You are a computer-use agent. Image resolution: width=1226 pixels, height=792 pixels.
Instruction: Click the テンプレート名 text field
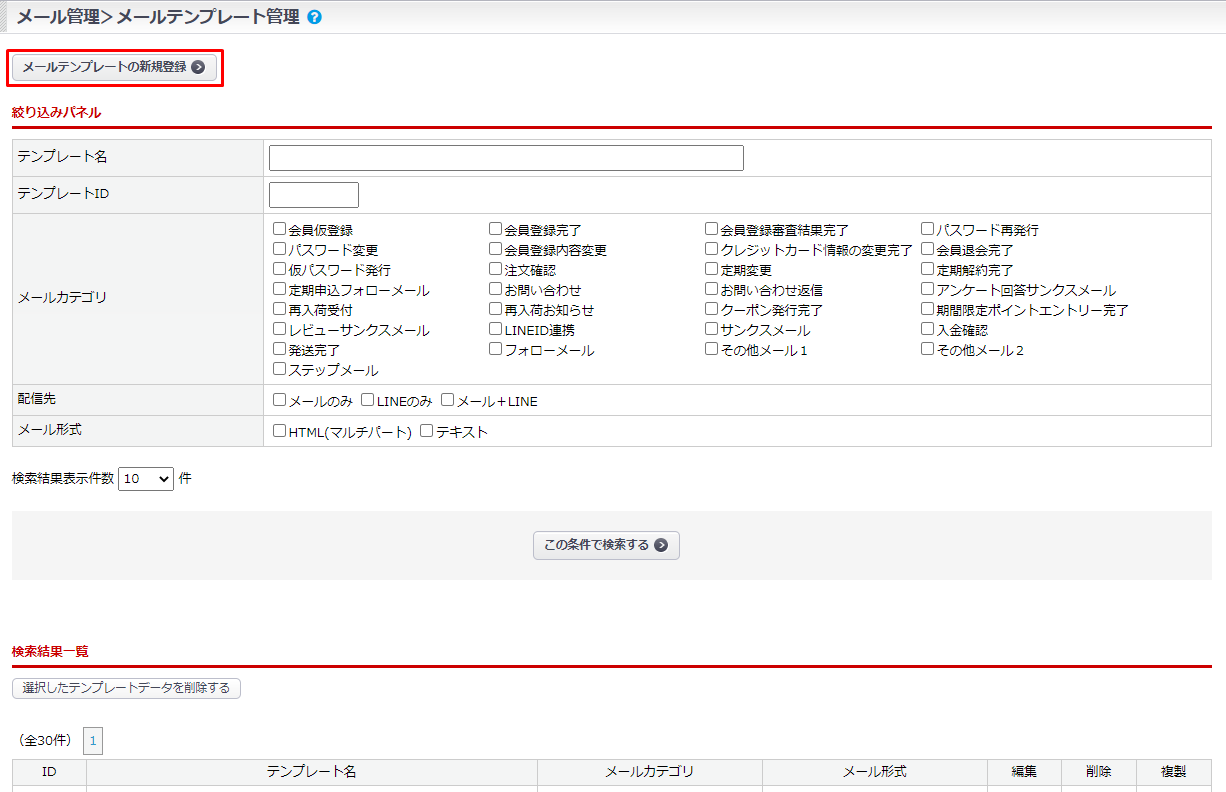point(506,158)
